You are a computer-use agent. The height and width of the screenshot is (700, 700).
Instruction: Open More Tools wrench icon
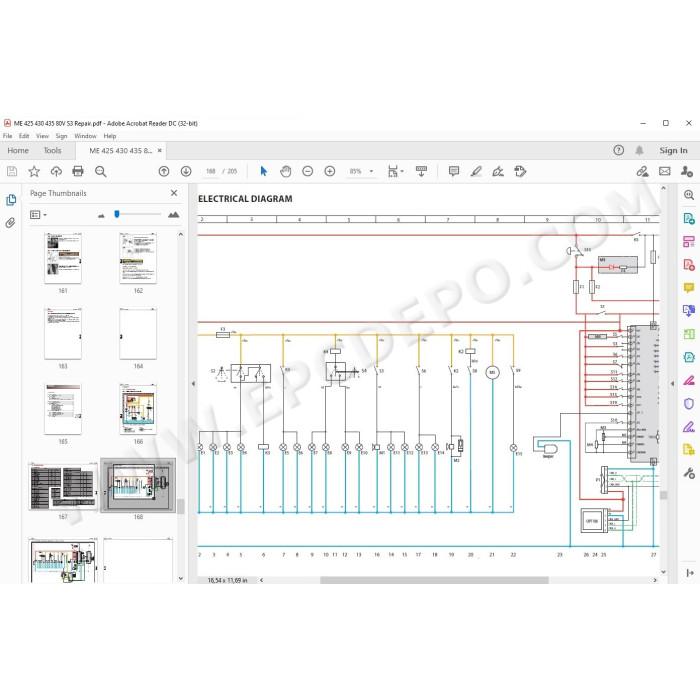tap(689, 473)
